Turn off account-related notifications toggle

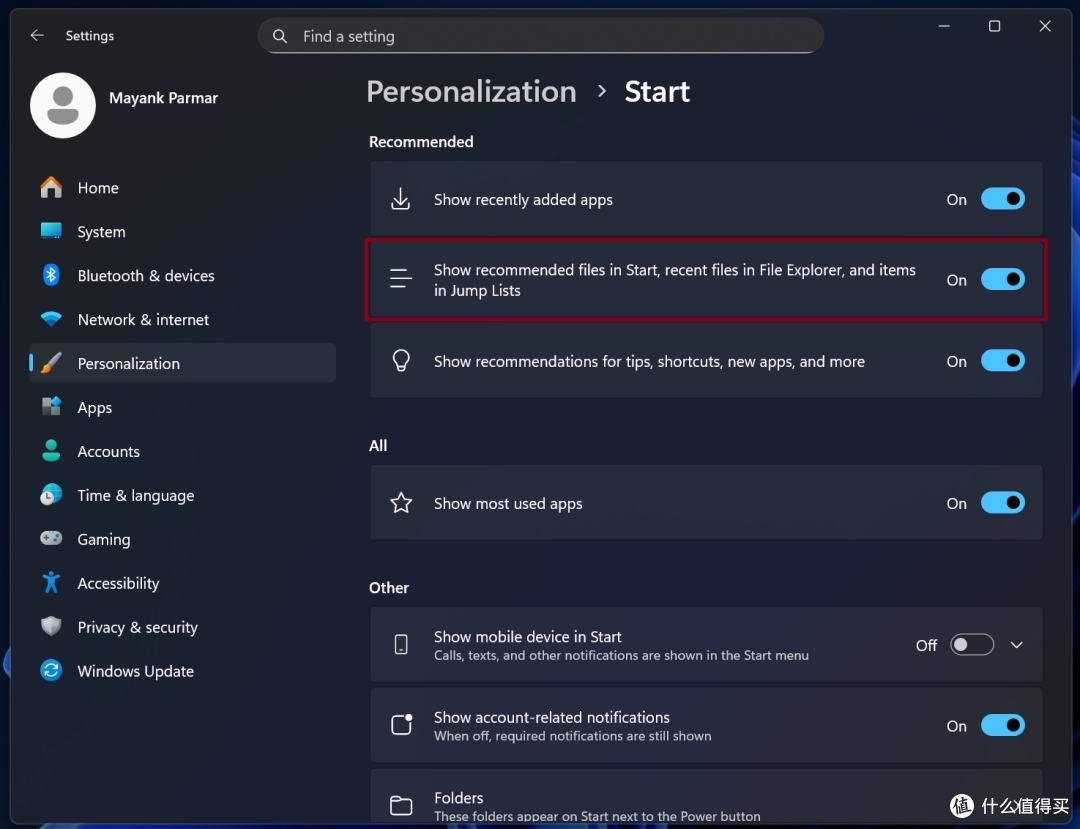(x=1002, y=725)
